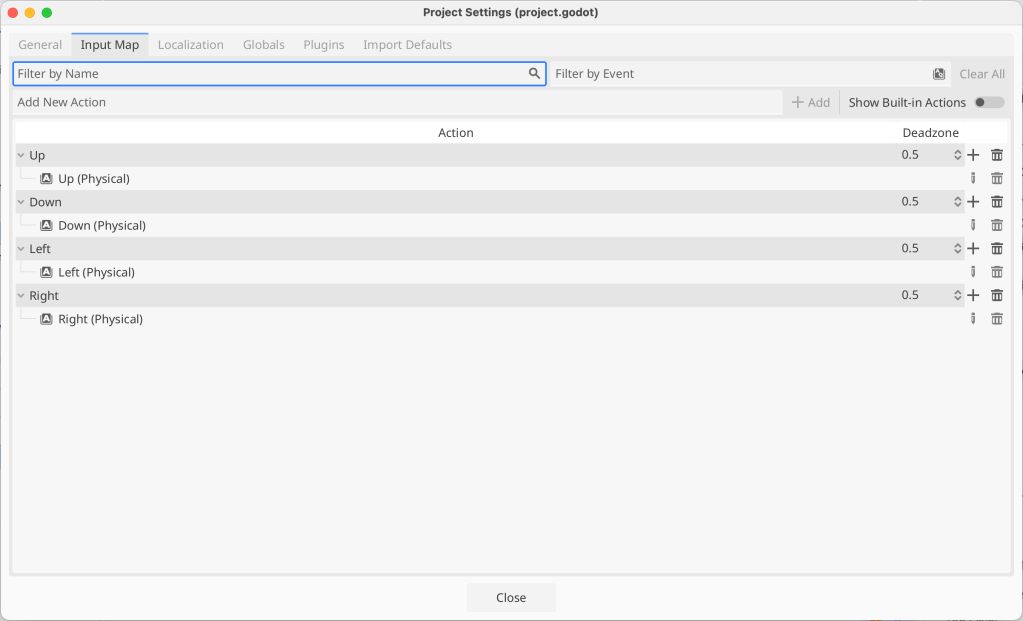Toggle Show Built-in Actions switch
Viewport: 1023px width, 621px height.
[x=988, y=102]
